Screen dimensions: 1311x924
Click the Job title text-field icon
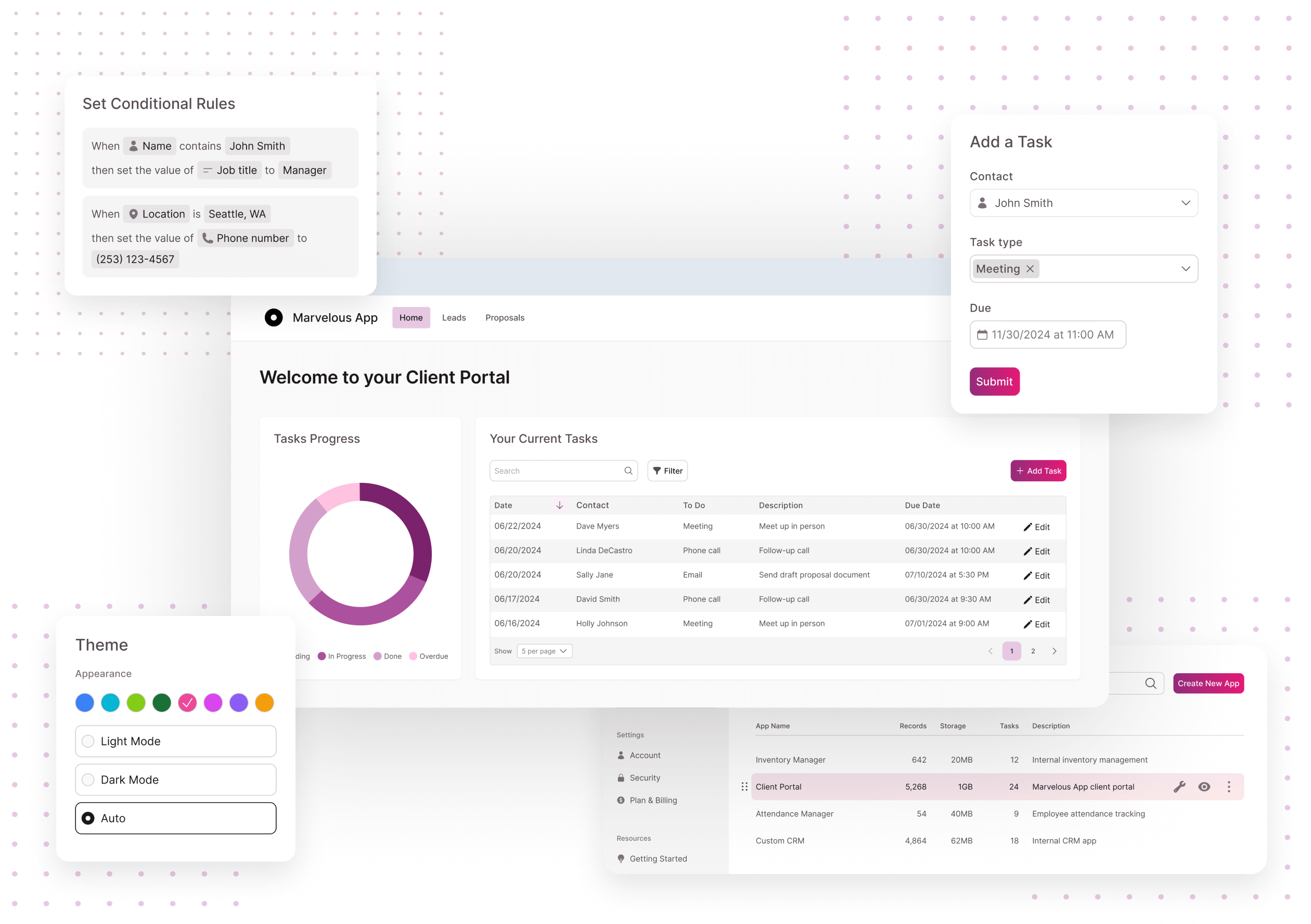click(x=208, y=170)
